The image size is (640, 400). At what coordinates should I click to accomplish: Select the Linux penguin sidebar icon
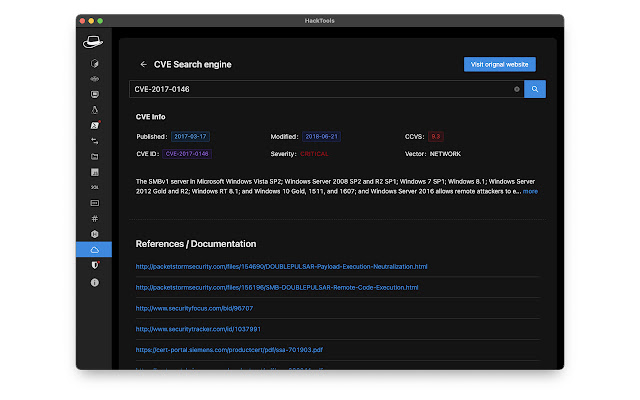coord(94,109)
